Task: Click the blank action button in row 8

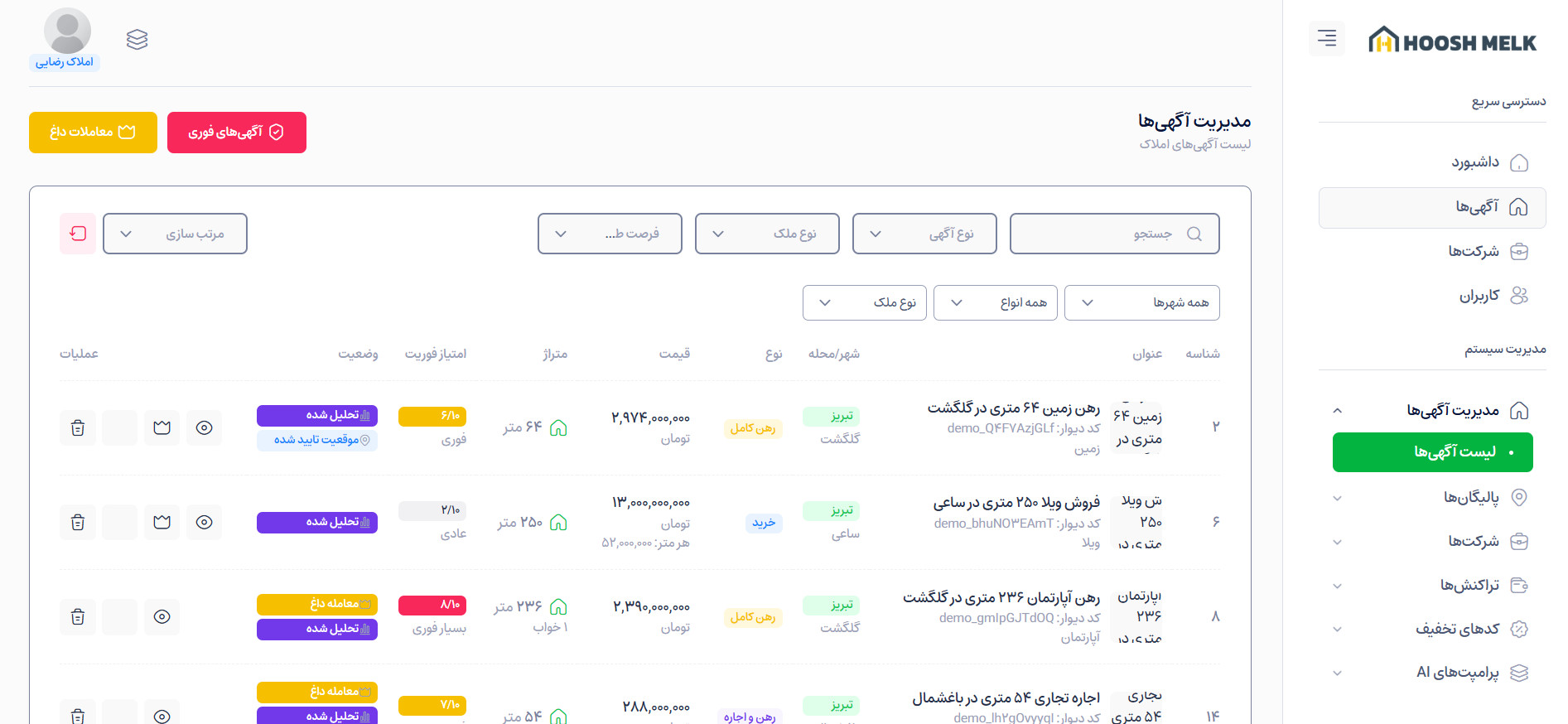Action: pyautogui.click(x=120, y=616)
